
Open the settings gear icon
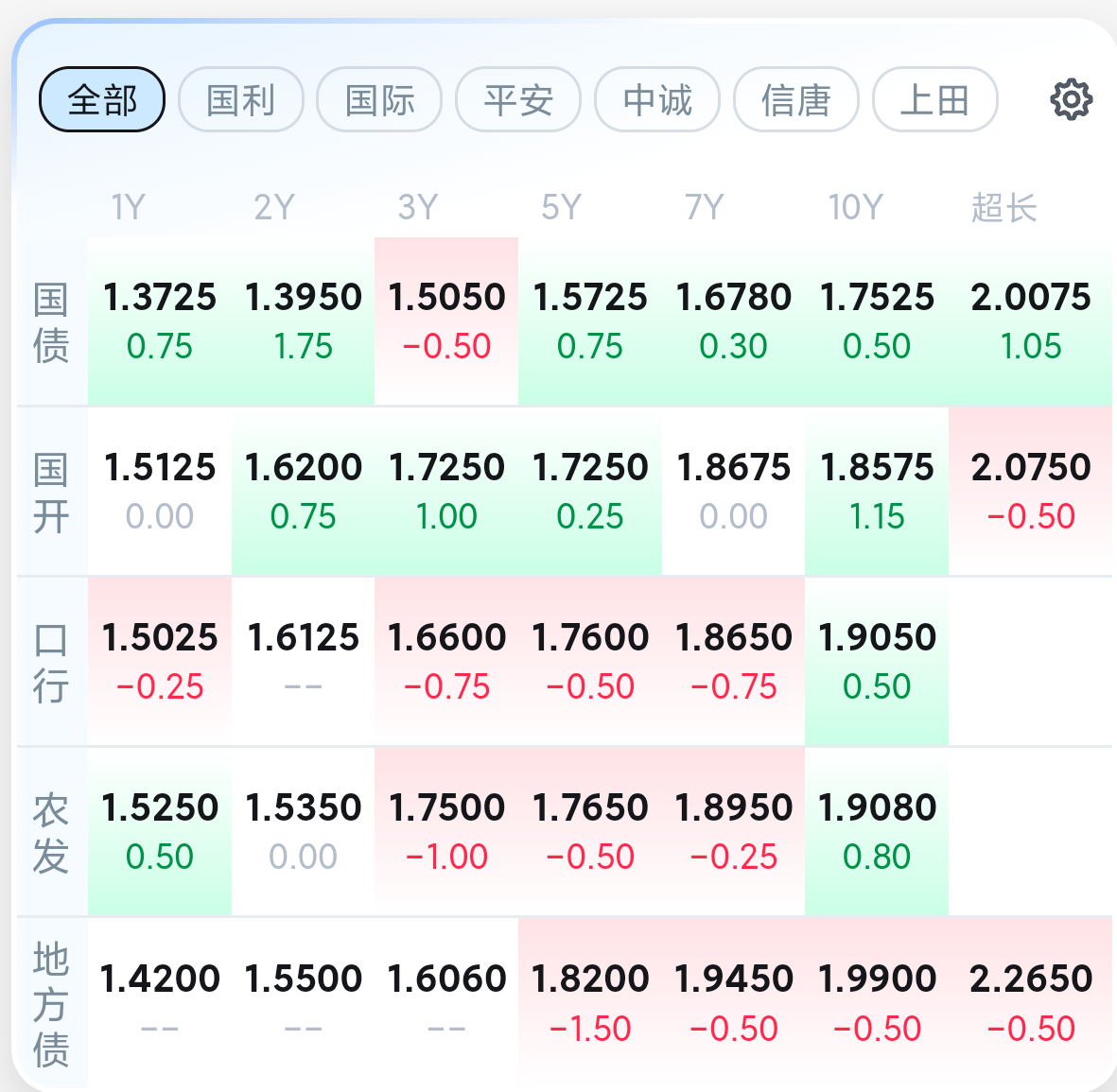tap(1071, 99)
